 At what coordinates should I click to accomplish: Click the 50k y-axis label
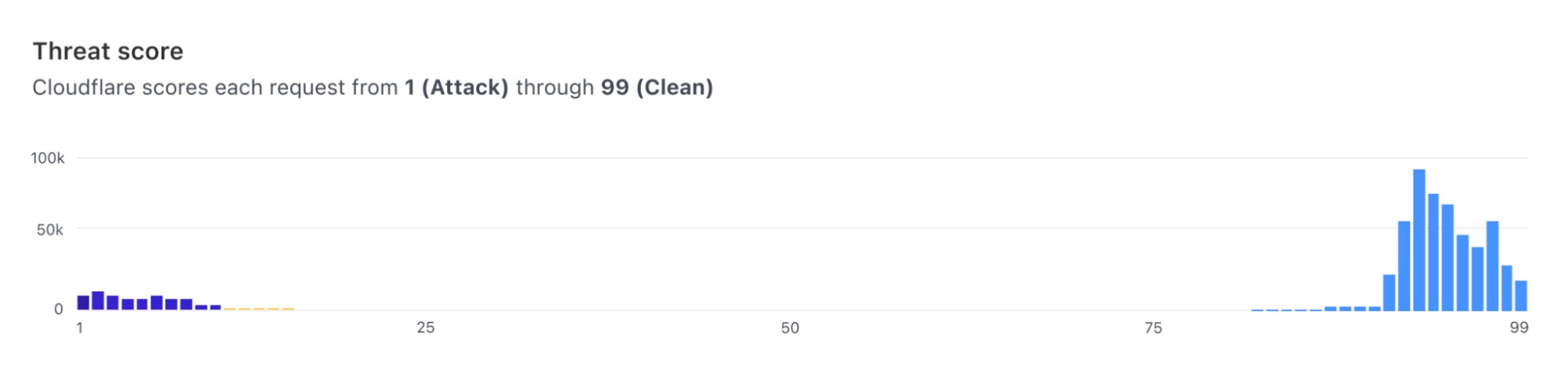click(49, 230)
